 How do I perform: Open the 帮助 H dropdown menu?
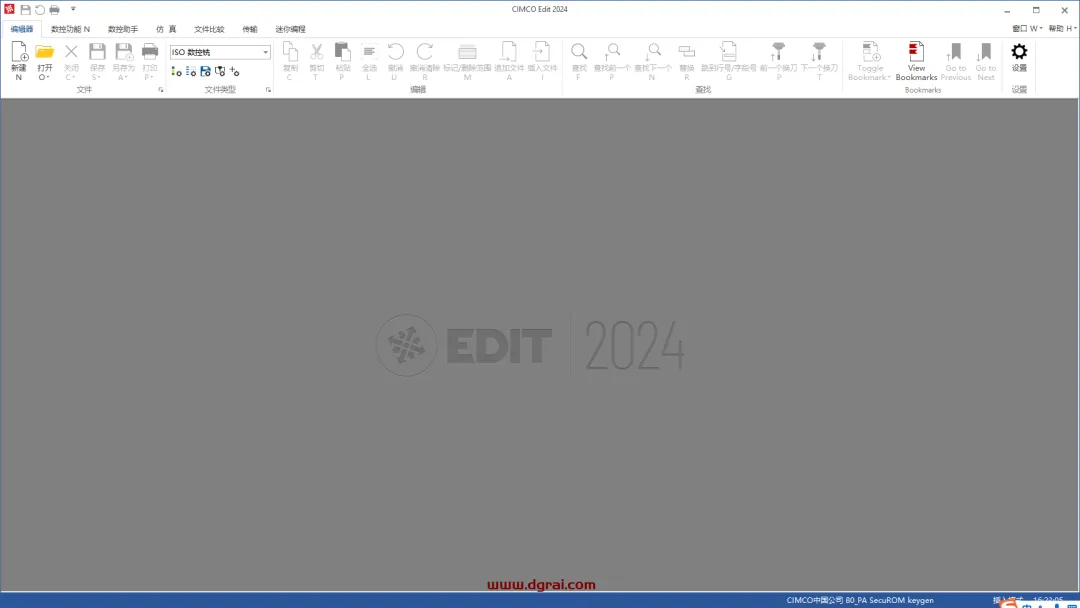[1062, 29]
